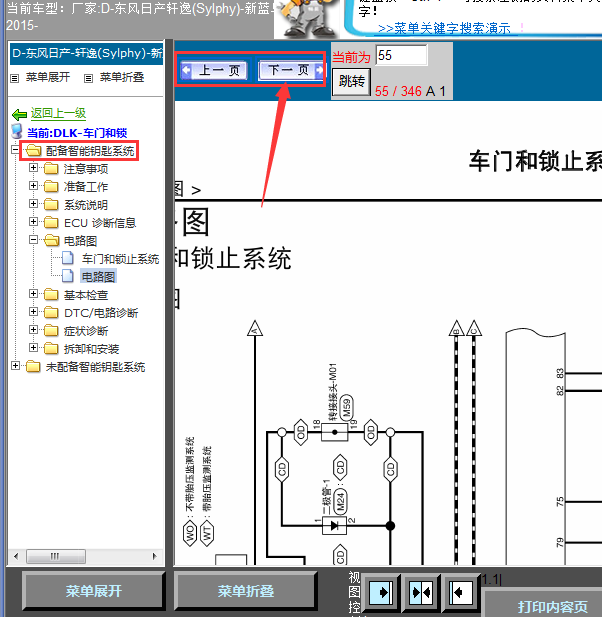Screen dimensions: 602x617
Task: Select the 基本检查 folder icon
Action: coord(51,295)
